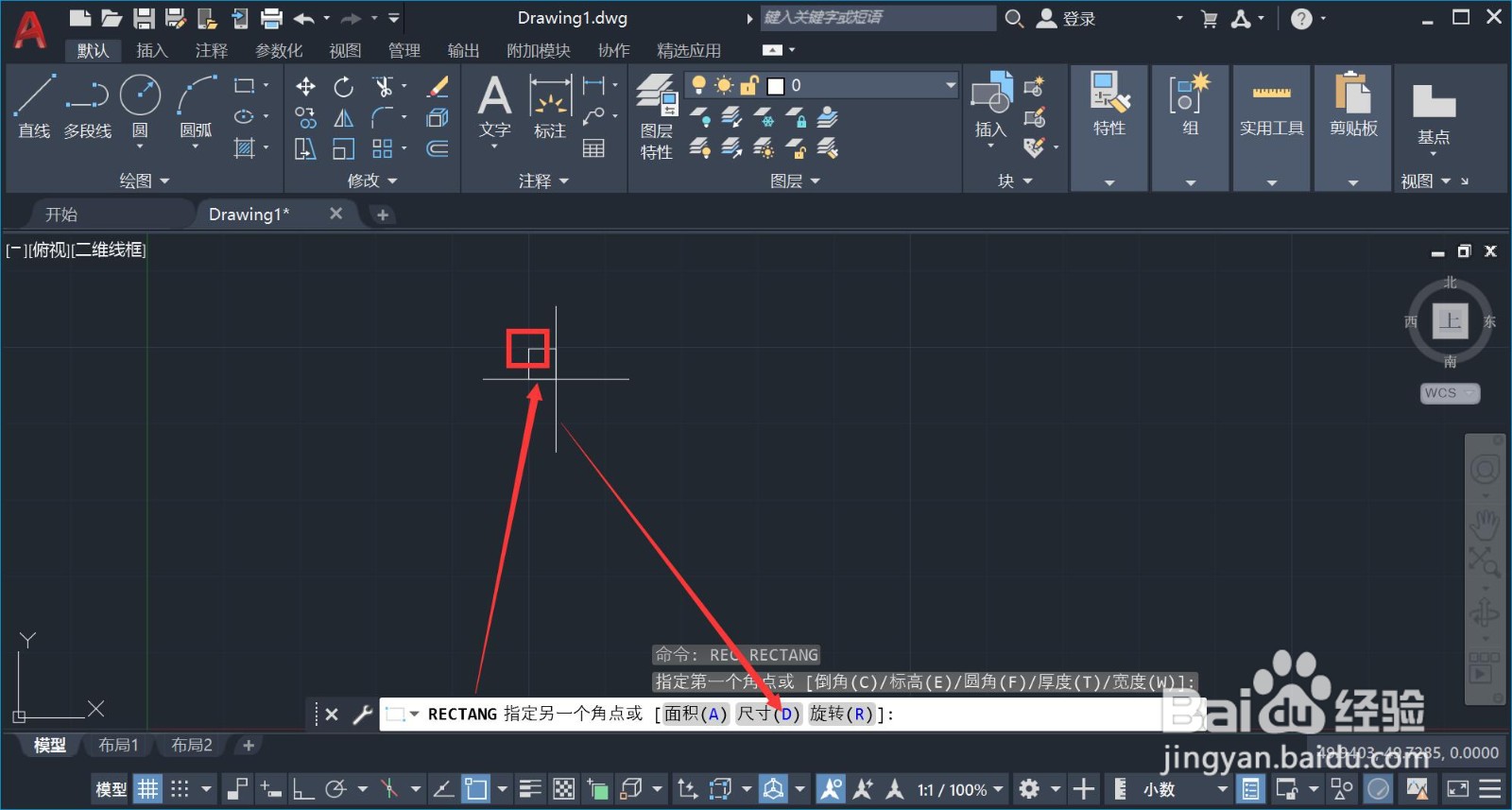Expand the Annotation (注释) panel
Viewport: 1512px width, 810px height.
pos(543,181)
